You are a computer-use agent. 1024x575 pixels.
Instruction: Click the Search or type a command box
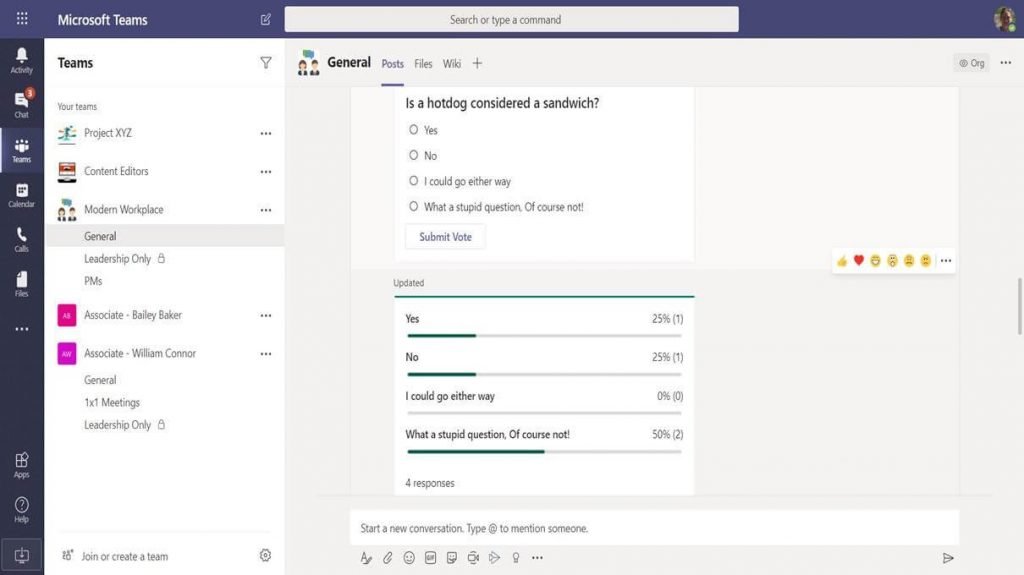(511, 20)
